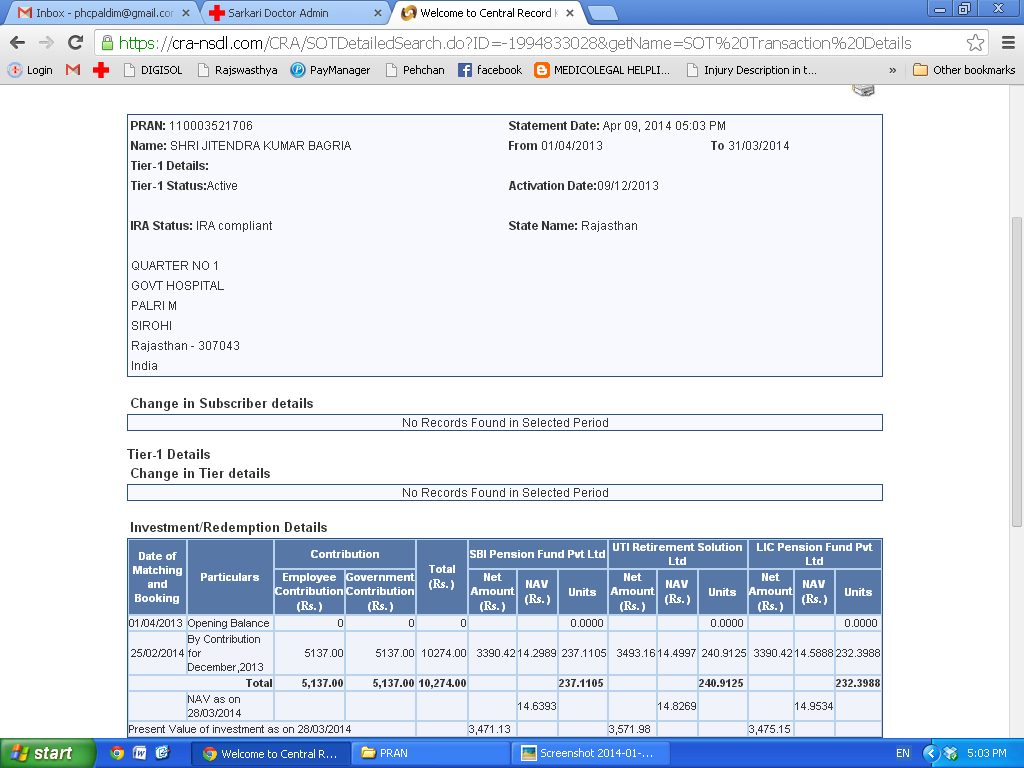Launch Chrome from the quick launch bar

[x=117, y=753]
